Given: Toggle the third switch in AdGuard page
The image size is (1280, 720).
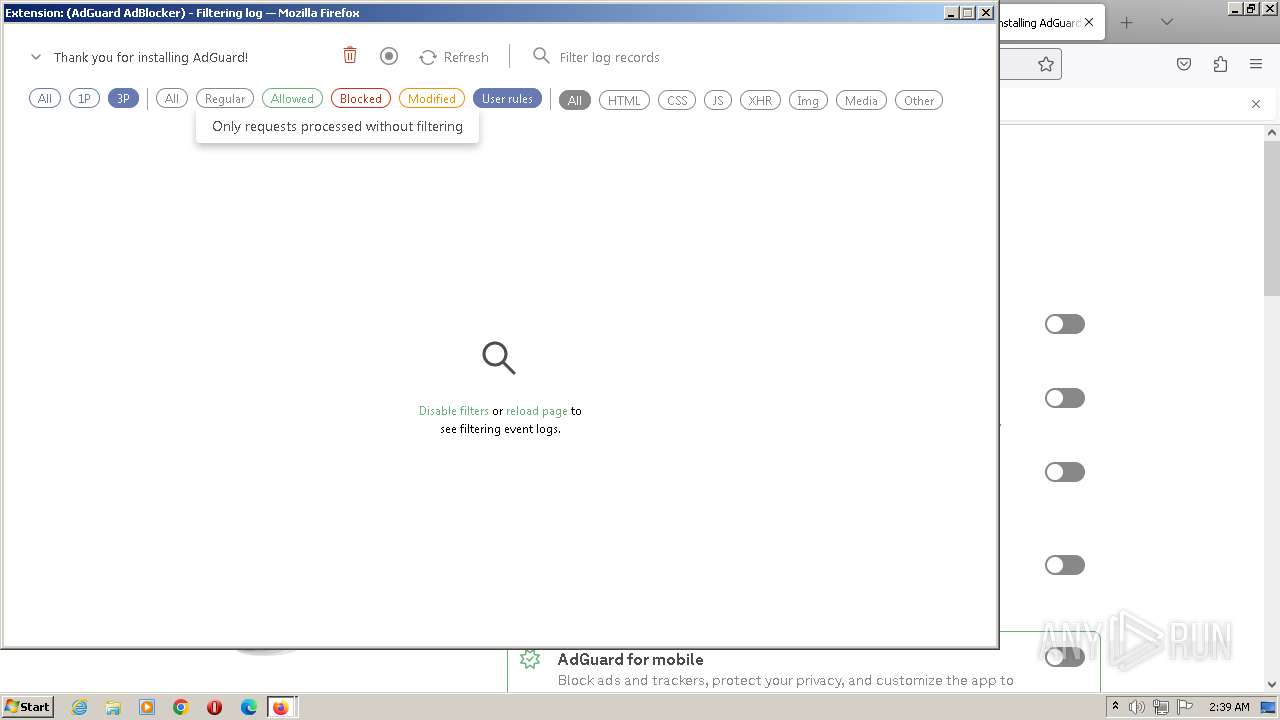Looking at the screenshot, I should click(x=1065, y=472).
